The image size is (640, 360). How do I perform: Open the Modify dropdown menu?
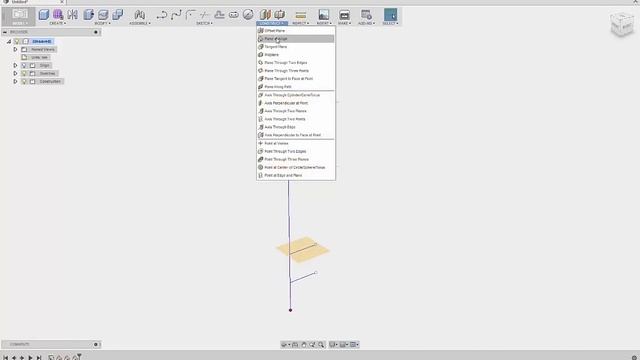coord(103,23)
